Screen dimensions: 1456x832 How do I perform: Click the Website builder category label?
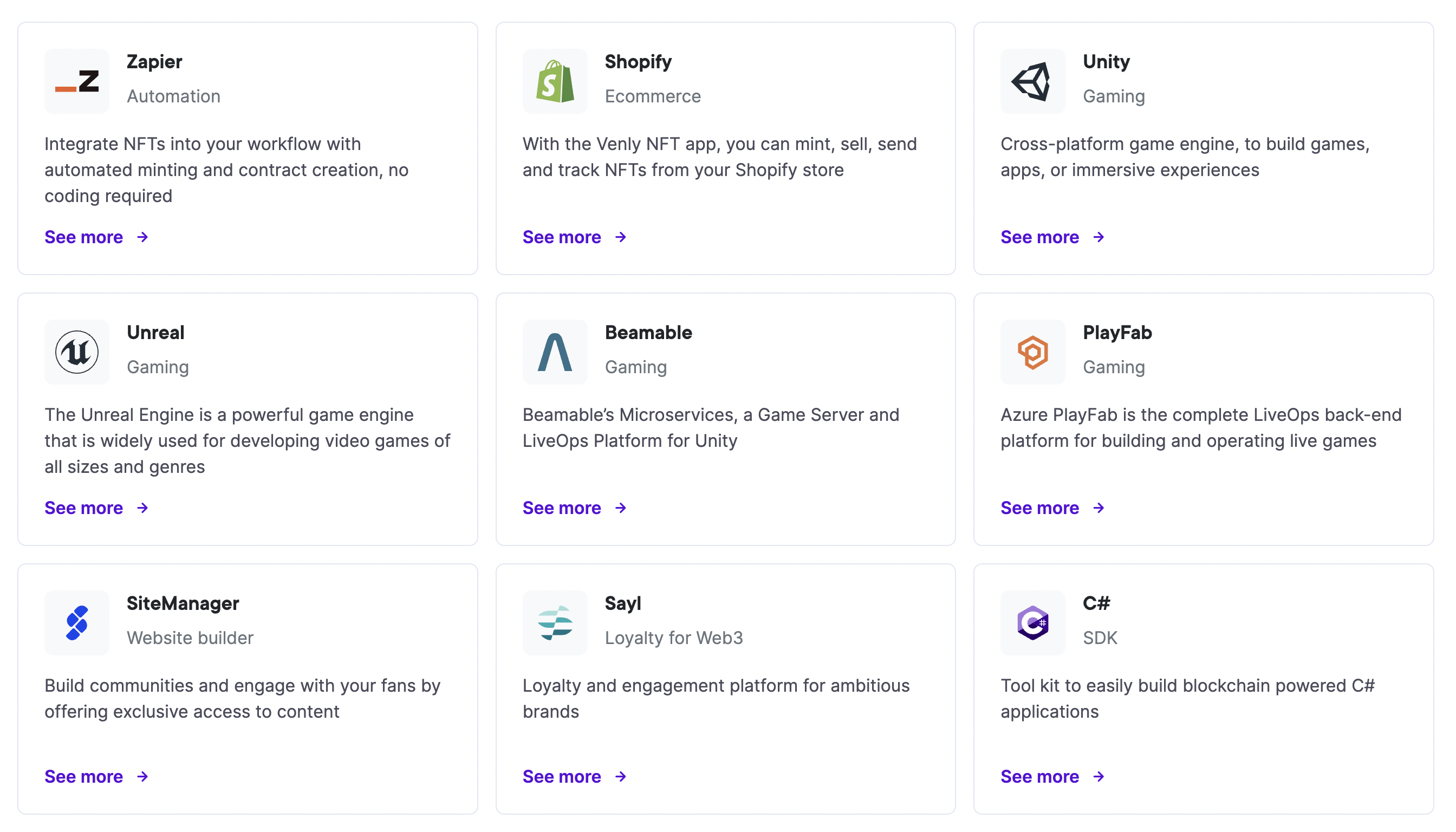pos(190,638)
